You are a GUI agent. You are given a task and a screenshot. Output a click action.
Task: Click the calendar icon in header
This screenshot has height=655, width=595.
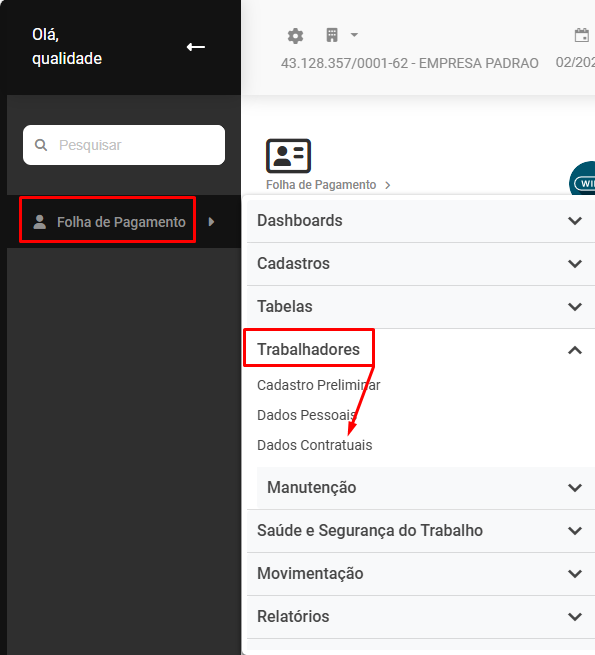[x=582, y=36]
